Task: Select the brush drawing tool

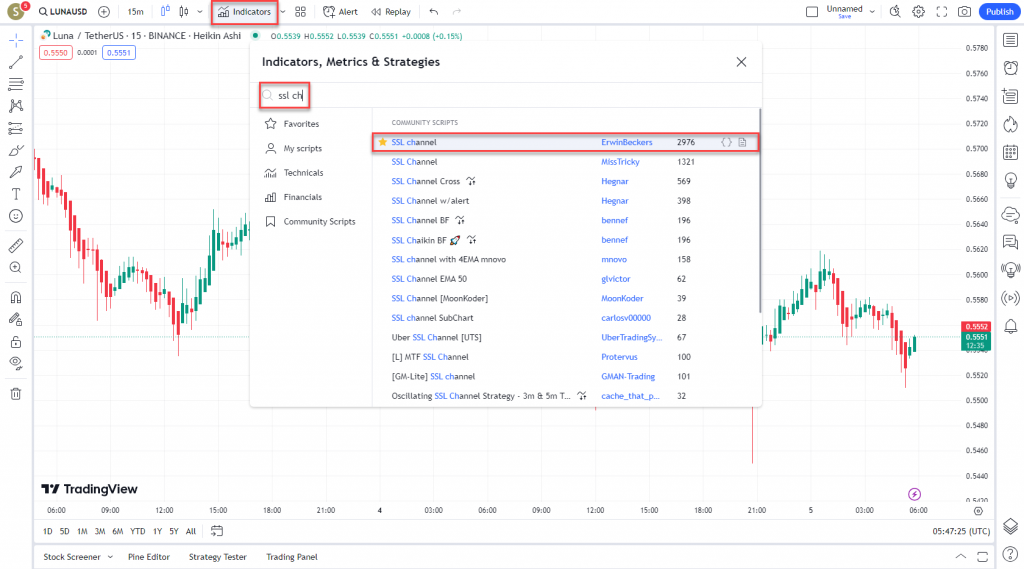Action: pyautogui.click(x=16, y=150)
